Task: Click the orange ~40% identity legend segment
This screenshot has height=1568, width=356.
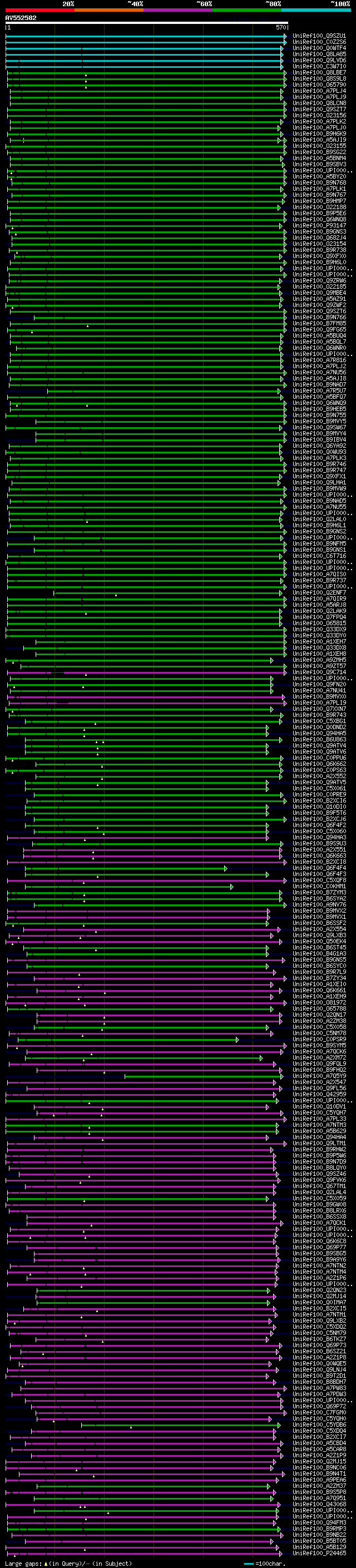Action: [109, 10]
